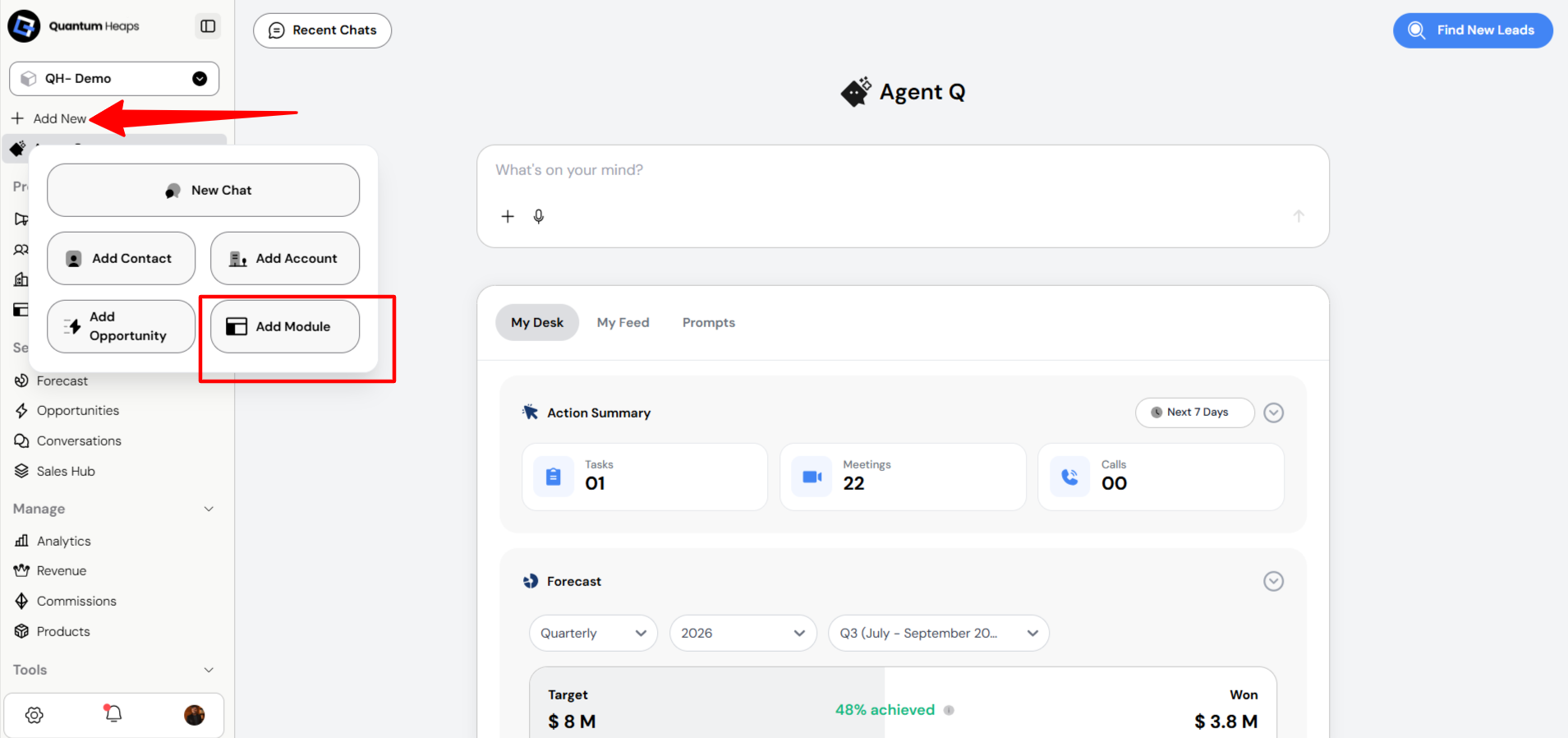Click the Conversations chat icon in sidebar
Viewport: 1568px width, 738px height.
pyautogui.click(x=21, y=440)
